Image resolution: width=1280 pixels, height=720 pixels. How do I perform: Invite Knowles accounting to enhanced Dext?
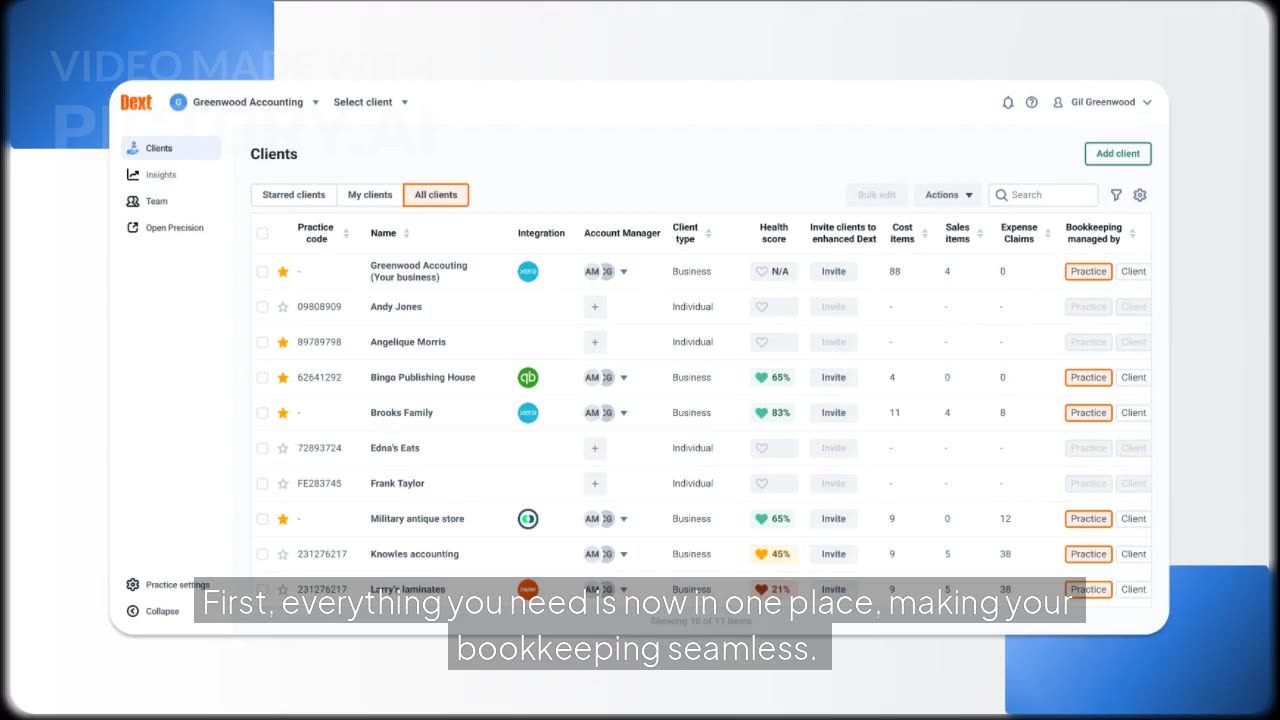click(x=834, y=554)
